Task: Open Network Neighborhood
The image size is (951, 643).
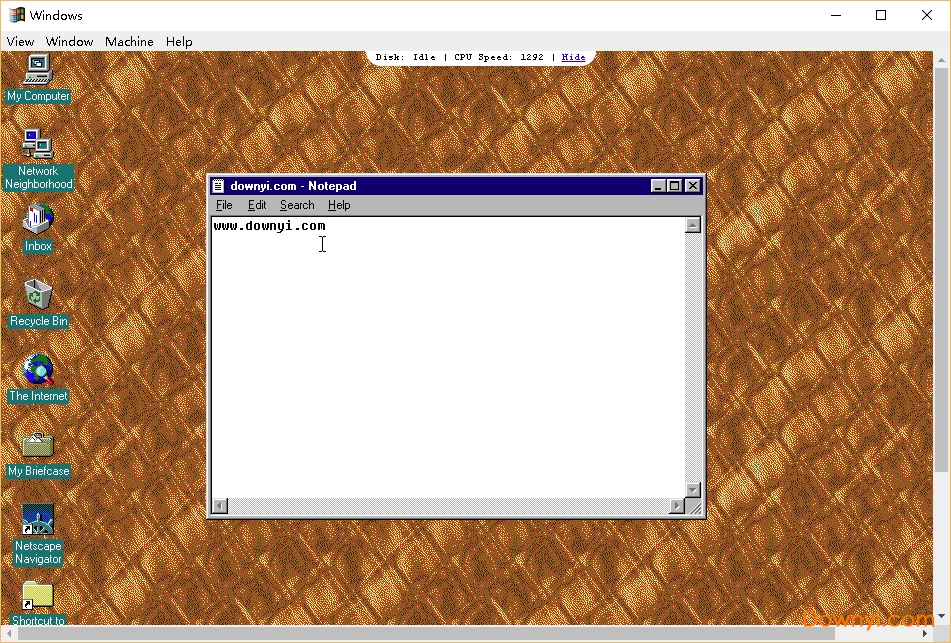Action: (x=37, y=145)
